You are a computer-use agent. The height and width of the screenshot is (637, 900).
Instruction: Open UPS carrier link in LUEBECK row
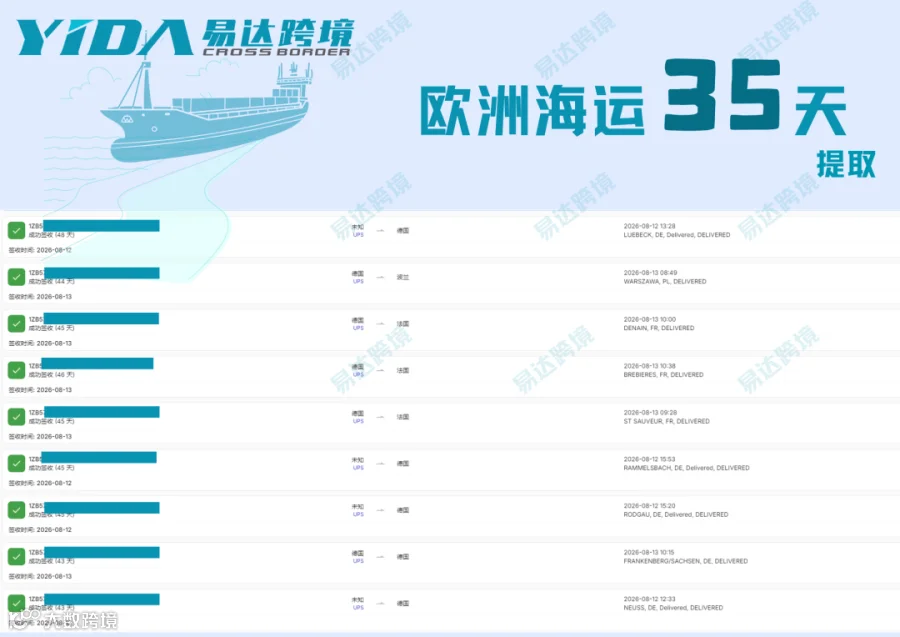(x=358, y=235)
